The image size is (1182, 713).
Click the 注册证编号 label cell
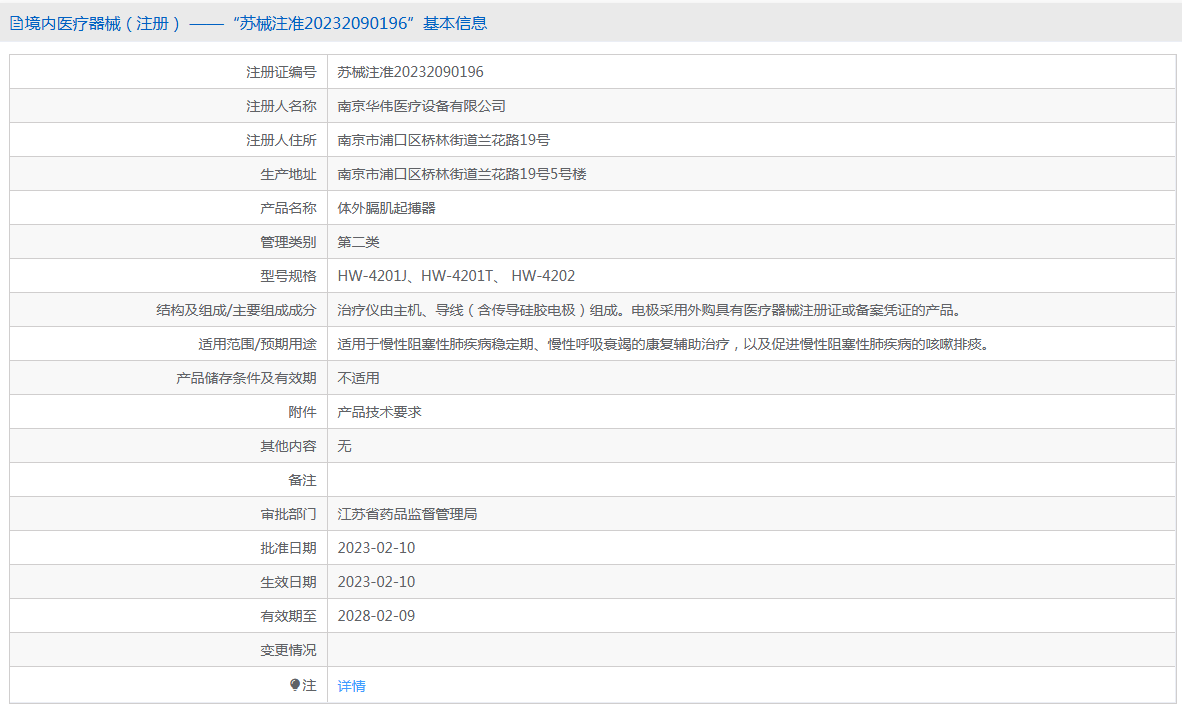click(x=169, y=72)
